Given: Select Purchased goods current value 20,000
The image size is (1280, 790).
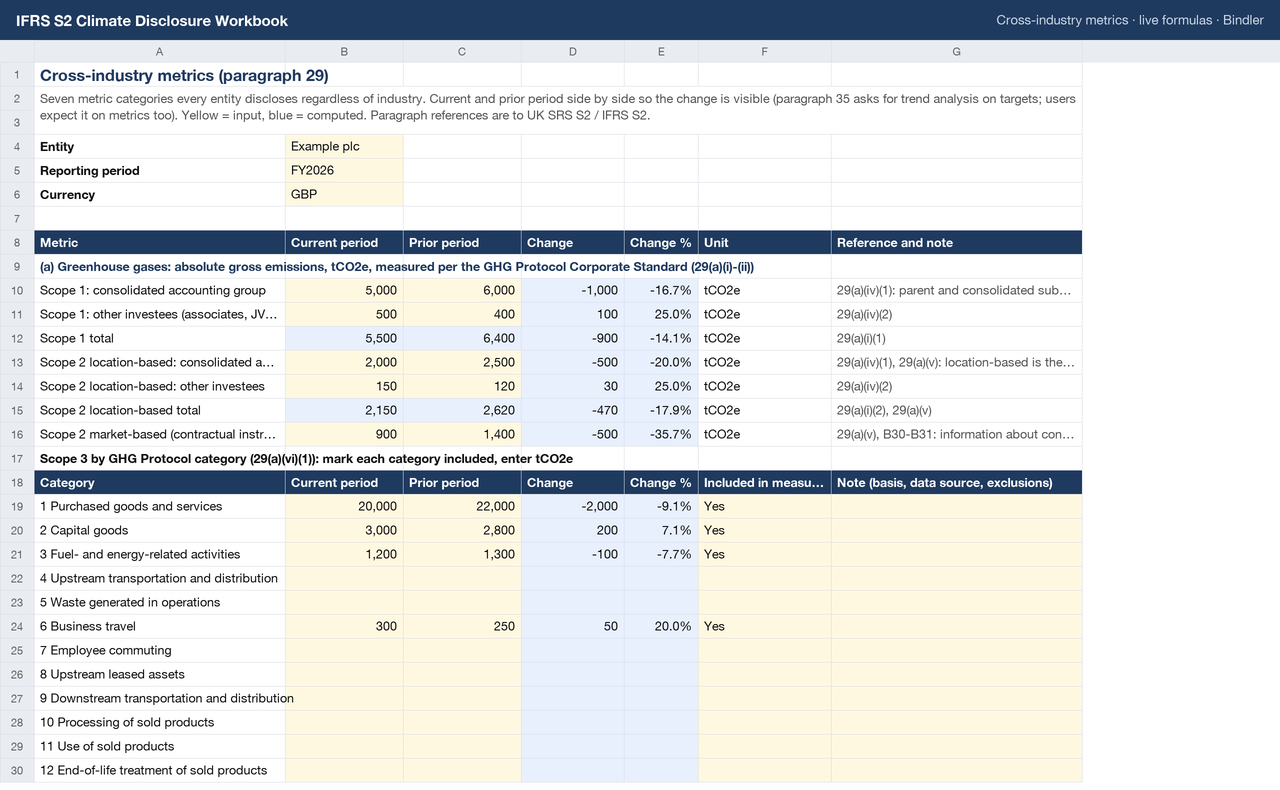Looking at the screenshot, I should click(344, 506).
